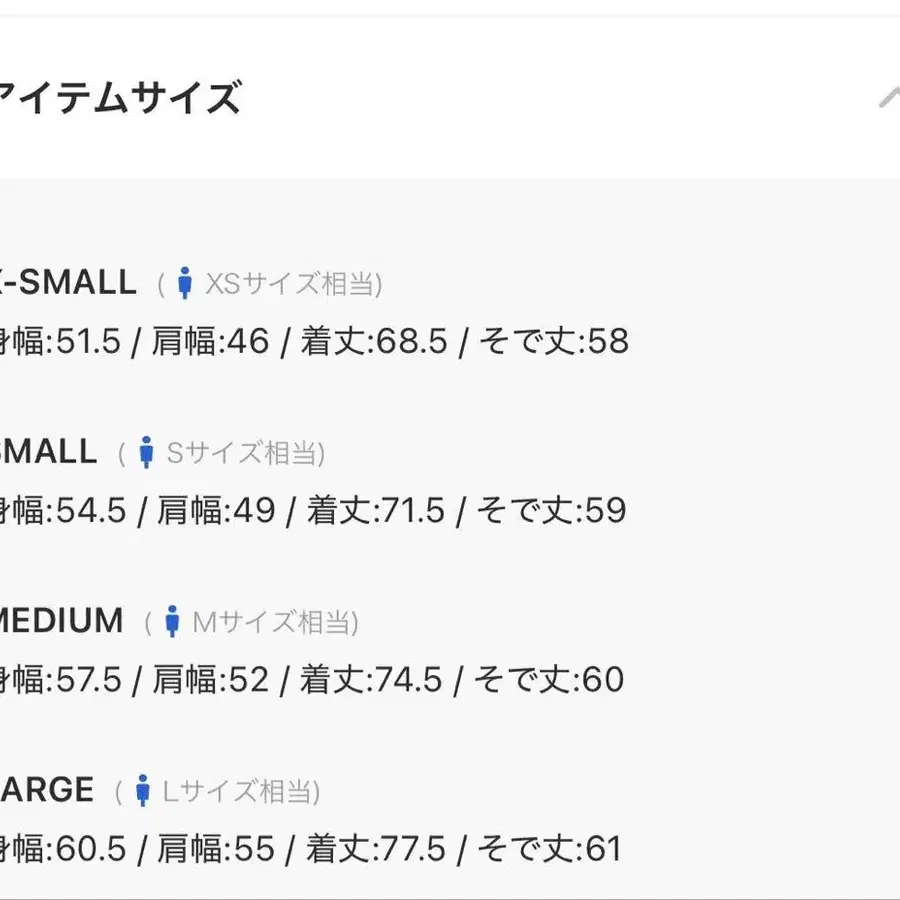This screenshot has height=900, width=900.
Task: Click the blue person icon beside Mサイズ相当
Action: 172,621
